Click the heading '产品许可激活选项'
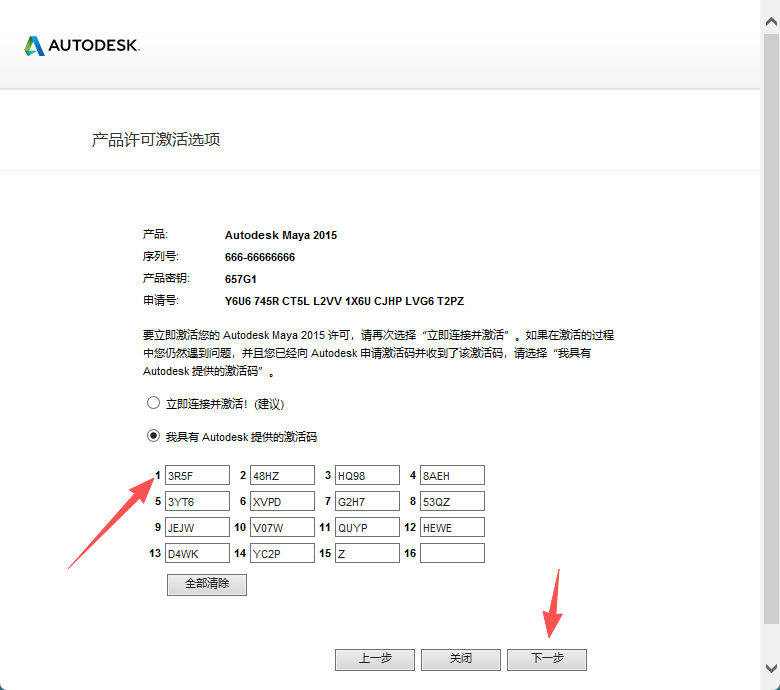Image resolution: width=780 pixels, height=690 pixels. click(156, 140)
